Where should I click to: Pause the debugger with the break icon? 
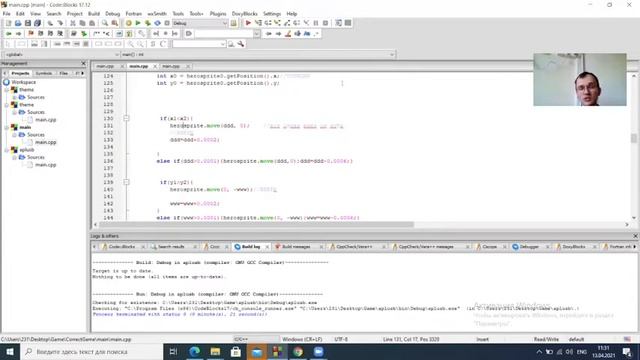(x=316, y=23)
